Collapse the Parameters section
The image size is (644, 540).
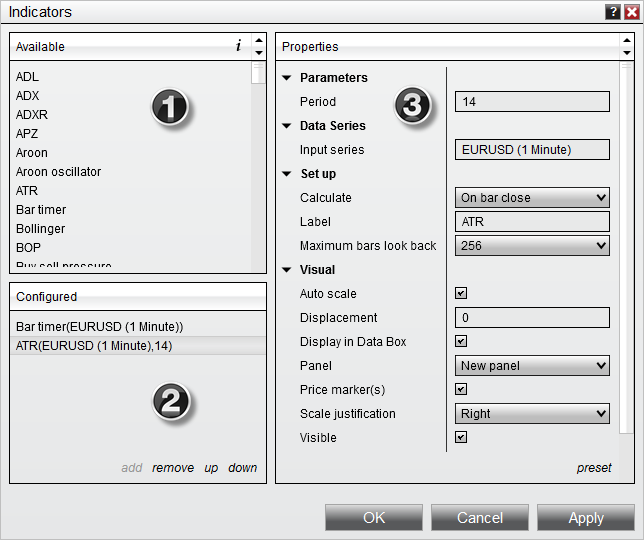pyautogui.click(x=287, y=78)
